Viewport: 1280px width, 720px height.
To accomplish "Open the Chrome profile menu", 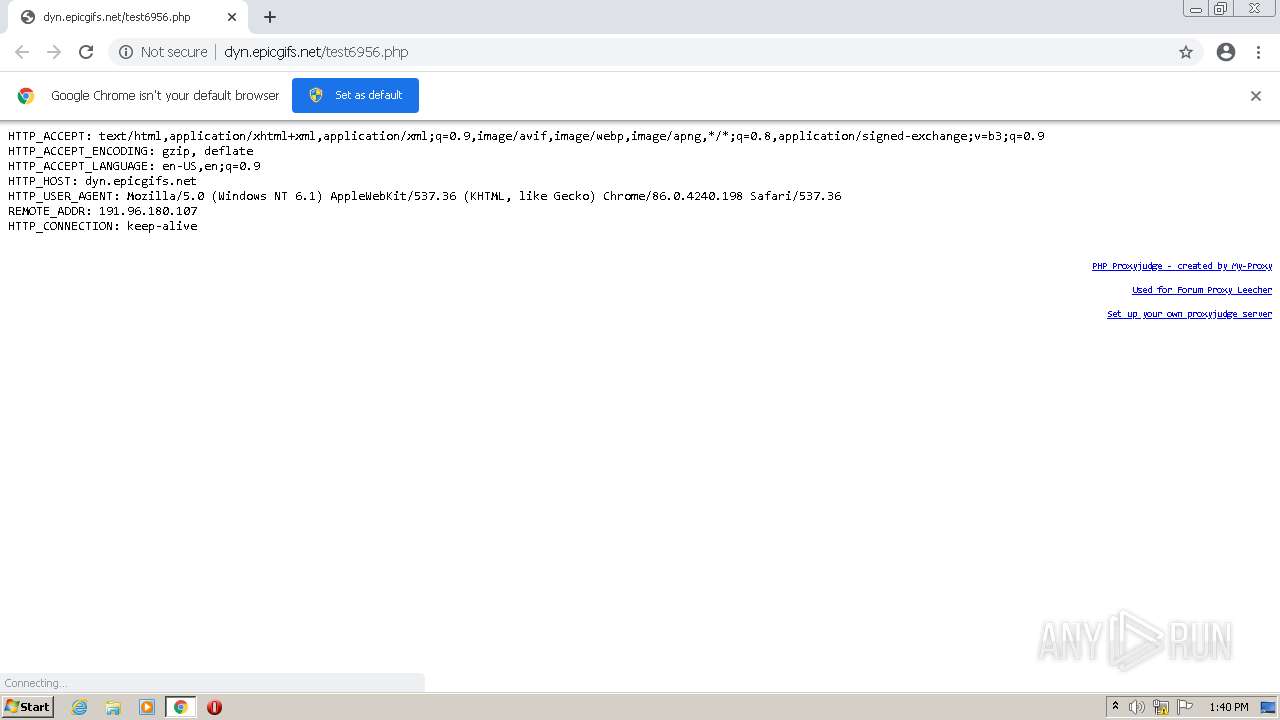I will 1226,52.
